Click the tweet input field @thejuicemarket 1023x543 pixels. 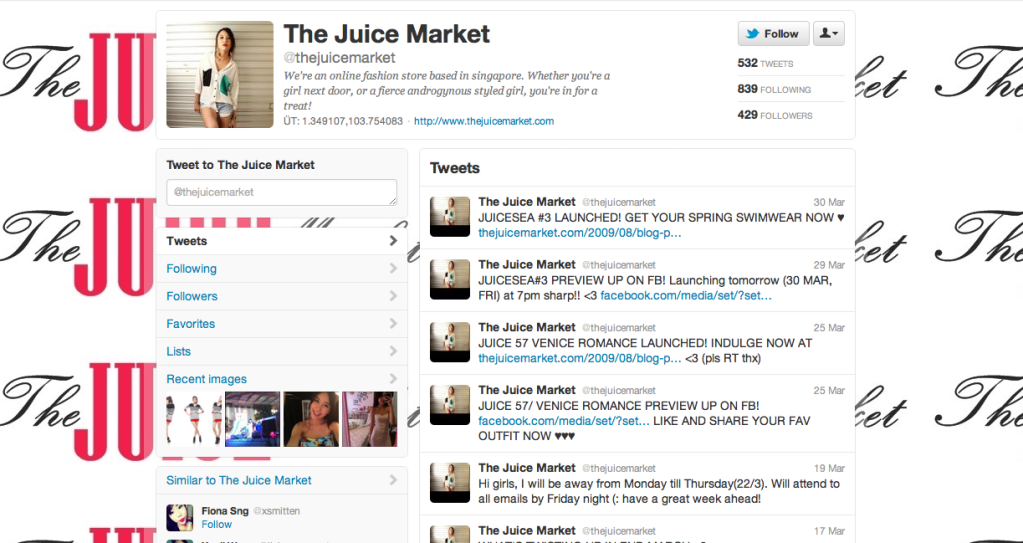point(281,193)
